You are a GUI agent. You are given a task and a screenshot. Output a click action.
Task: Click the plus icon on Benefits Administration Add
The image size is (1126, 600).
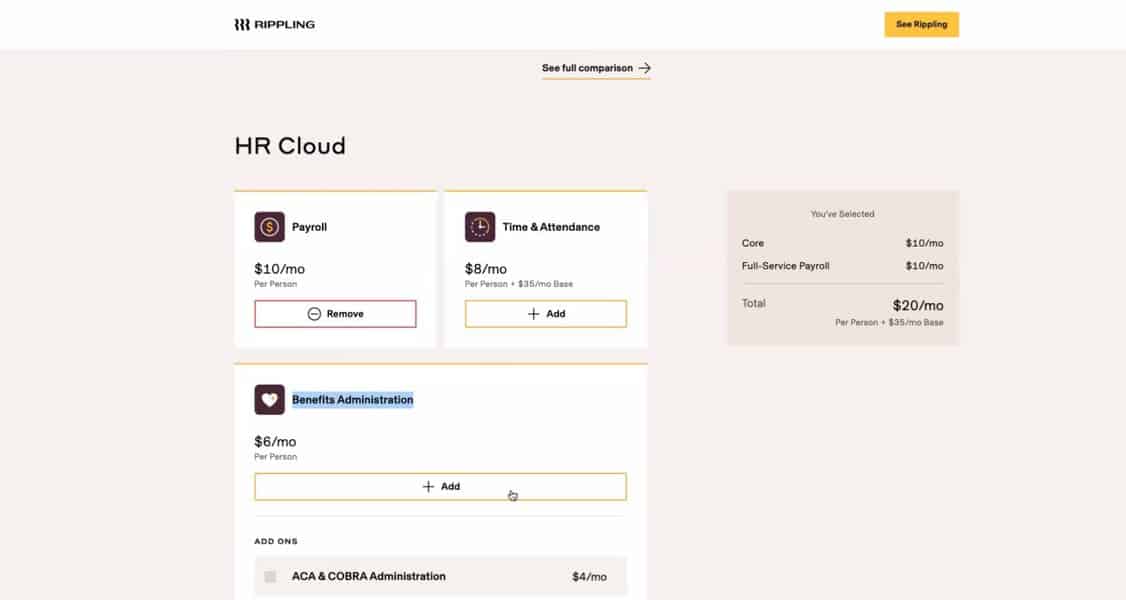[427, 486]
